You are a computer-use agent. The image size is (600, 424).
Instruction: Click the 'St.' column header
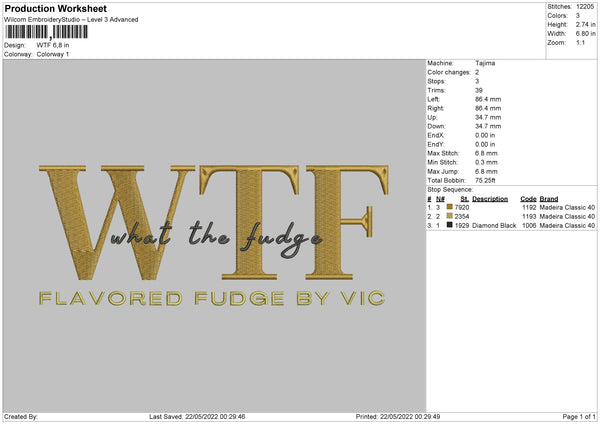(x=465, y=199)
